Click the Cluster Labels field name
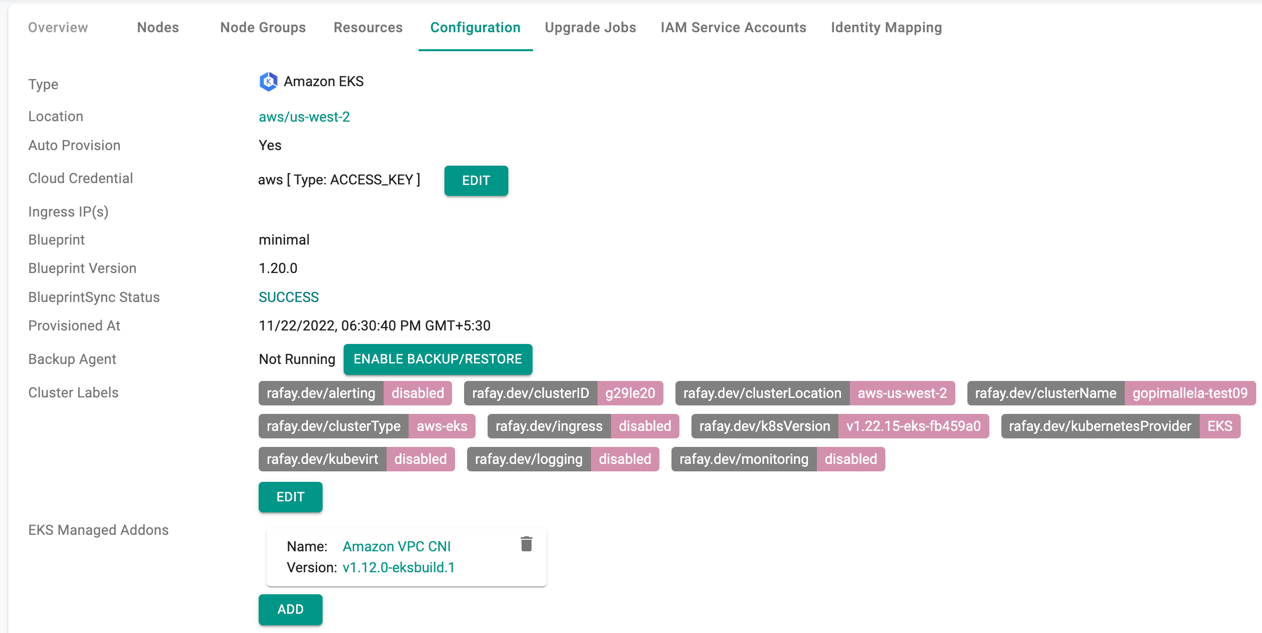The image size is (1262, 633). (x=73, y=393)
